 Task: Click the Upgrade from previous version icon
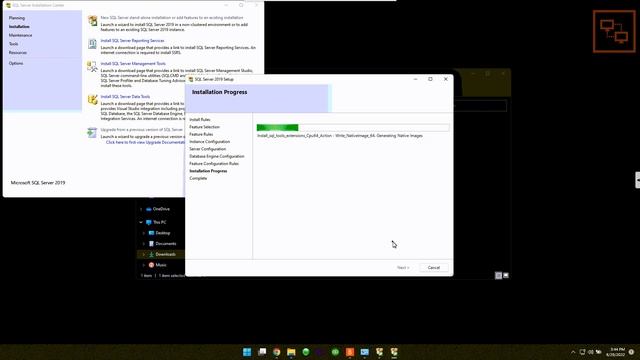(x=93, y=132)
